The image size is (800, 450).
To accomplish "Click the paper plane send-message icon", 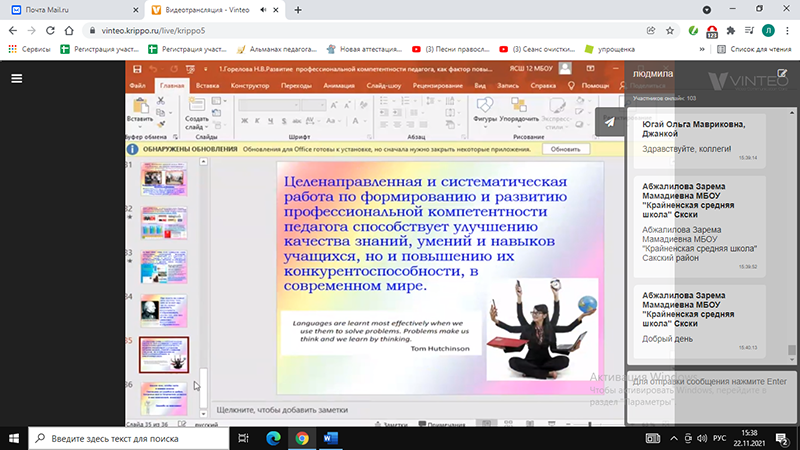I will pos(610,122).
